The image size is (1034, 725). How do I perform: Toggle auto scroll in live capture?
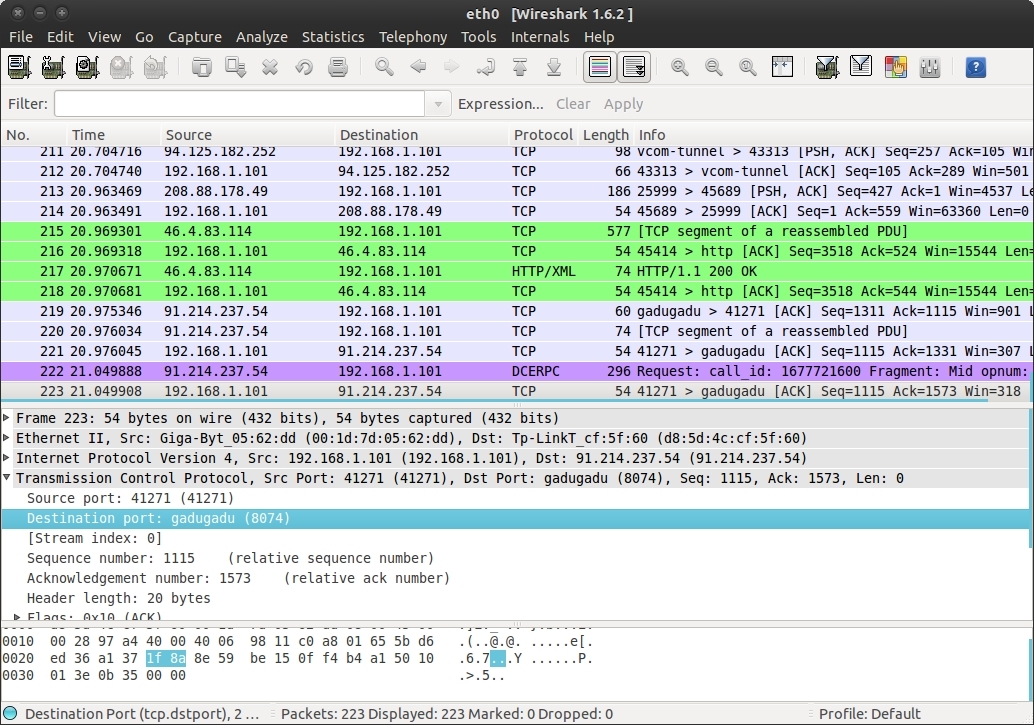634,67
